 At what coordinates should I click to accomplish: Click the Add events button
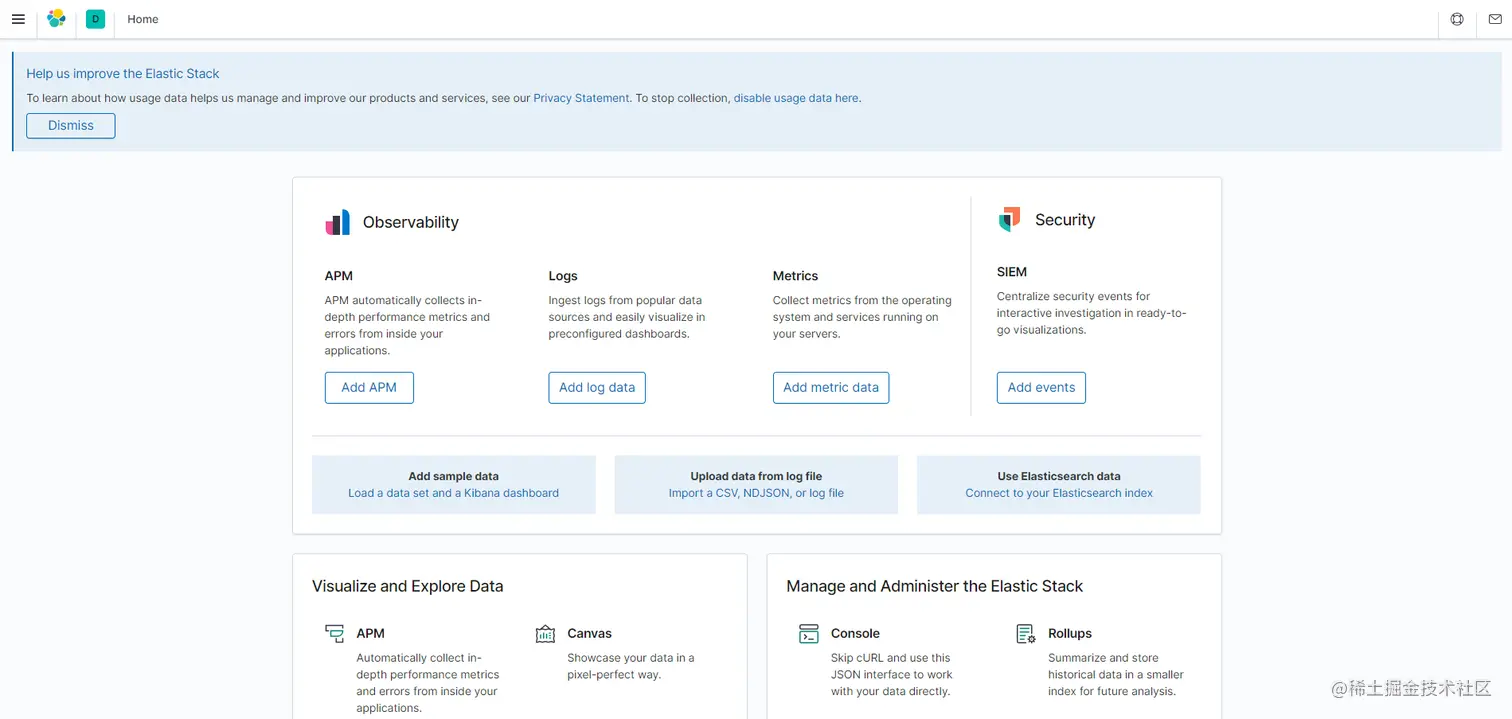coord(1041,388)
